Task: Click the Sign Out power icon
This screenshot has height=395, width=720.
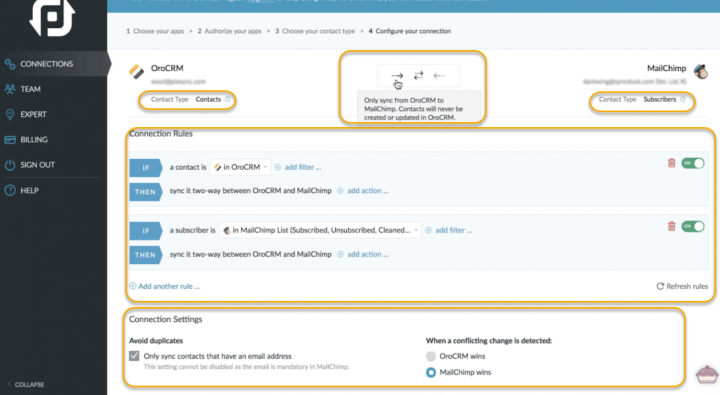Action: [10, 165]
